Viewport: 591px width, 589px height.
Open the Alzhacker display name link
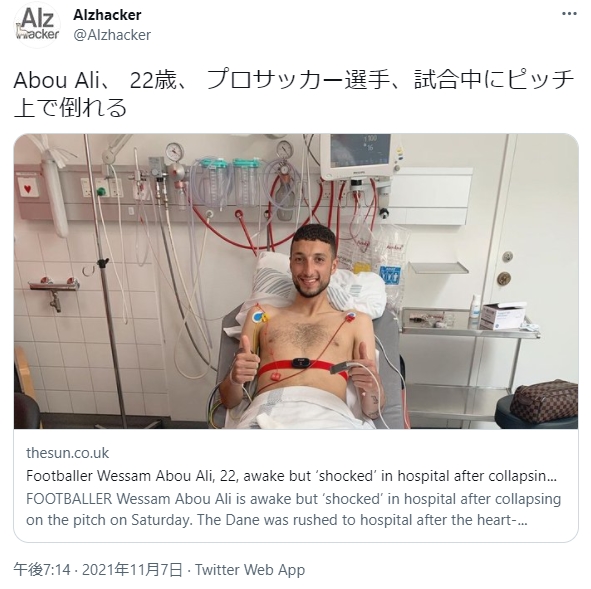tap(107, 15)
